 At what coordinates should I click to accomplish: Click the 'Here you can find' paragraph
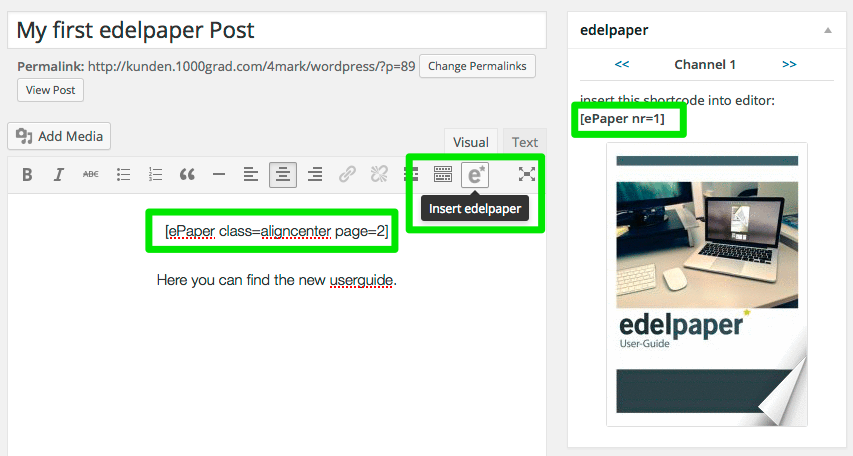[276, 280]
